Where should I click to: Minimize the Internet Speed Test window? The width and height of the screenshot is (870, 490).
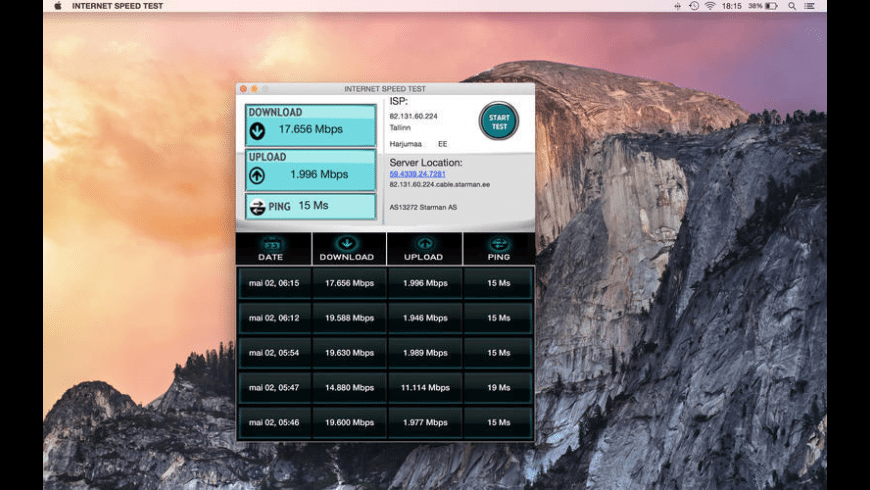point(254,89)
